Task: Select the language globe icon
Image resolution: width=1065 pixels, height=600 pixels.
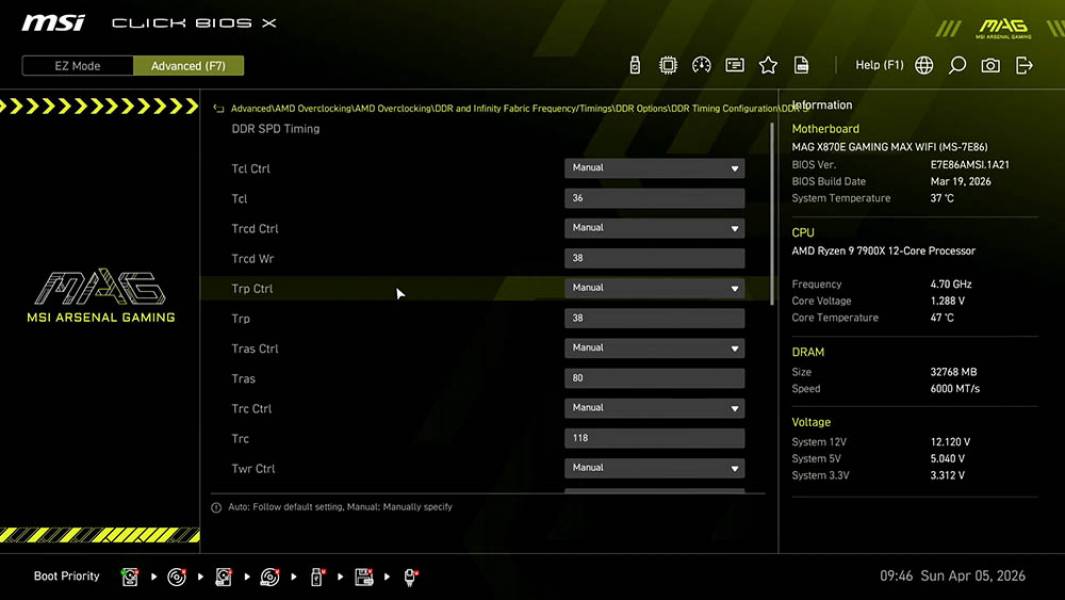Action: (x=923, y=64)
